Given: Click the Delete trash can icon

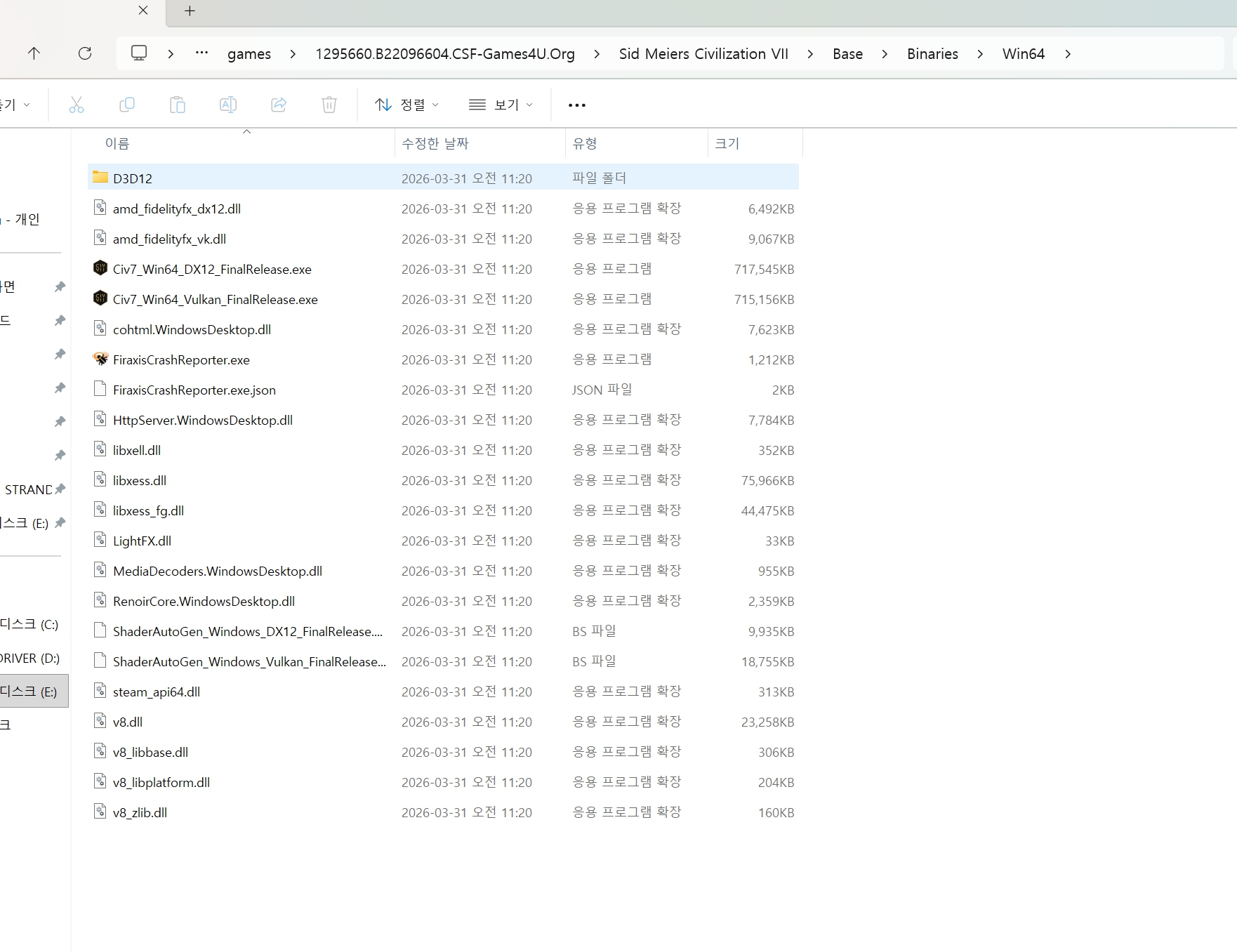Looking at the screenshot, I should tap(329, 105).
